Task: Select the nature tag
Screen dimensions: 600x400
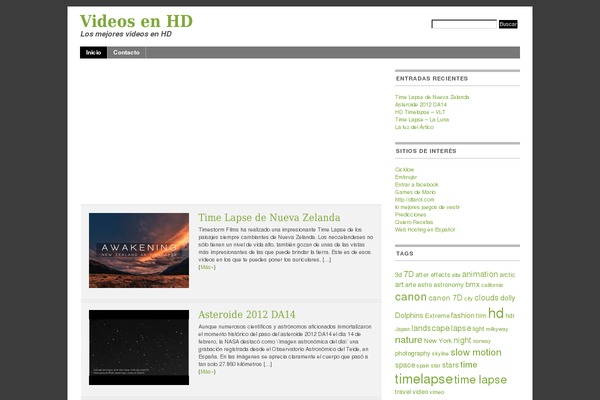Action: [408, 340]
